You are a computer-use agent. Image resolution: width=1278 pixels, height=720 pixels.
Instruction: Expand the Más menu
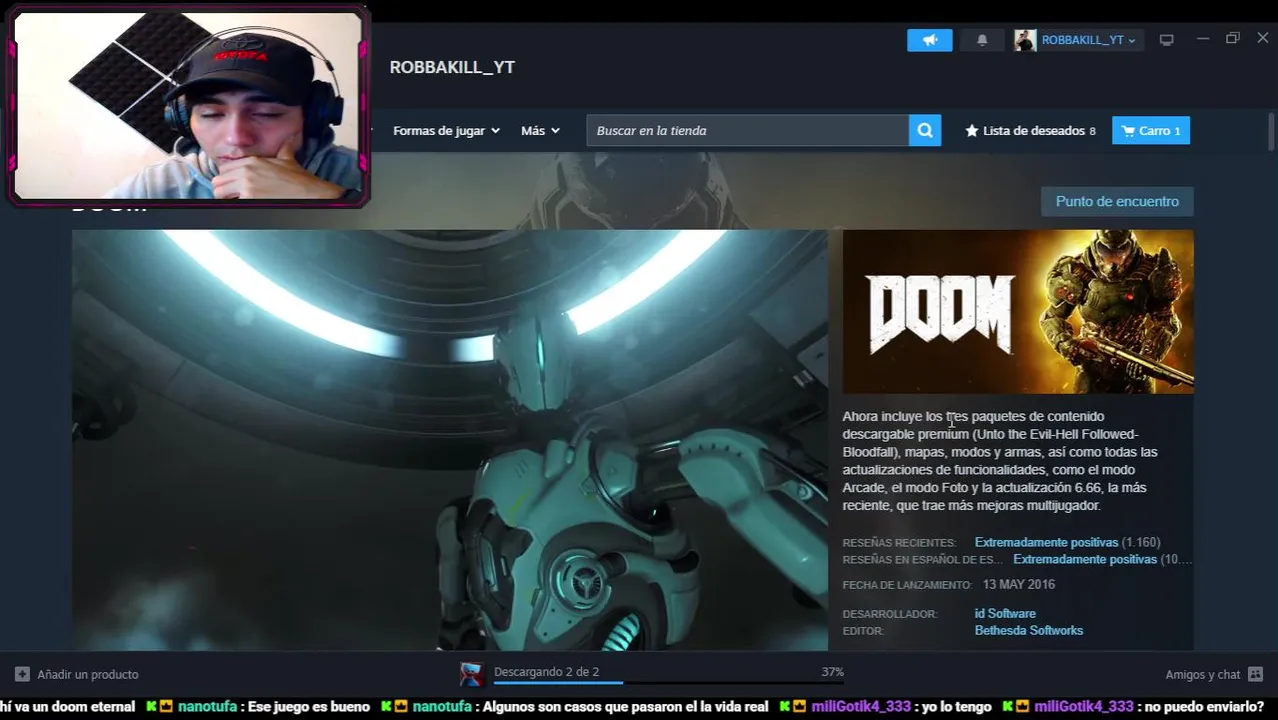pyautogui.click(x=540, y=131)
